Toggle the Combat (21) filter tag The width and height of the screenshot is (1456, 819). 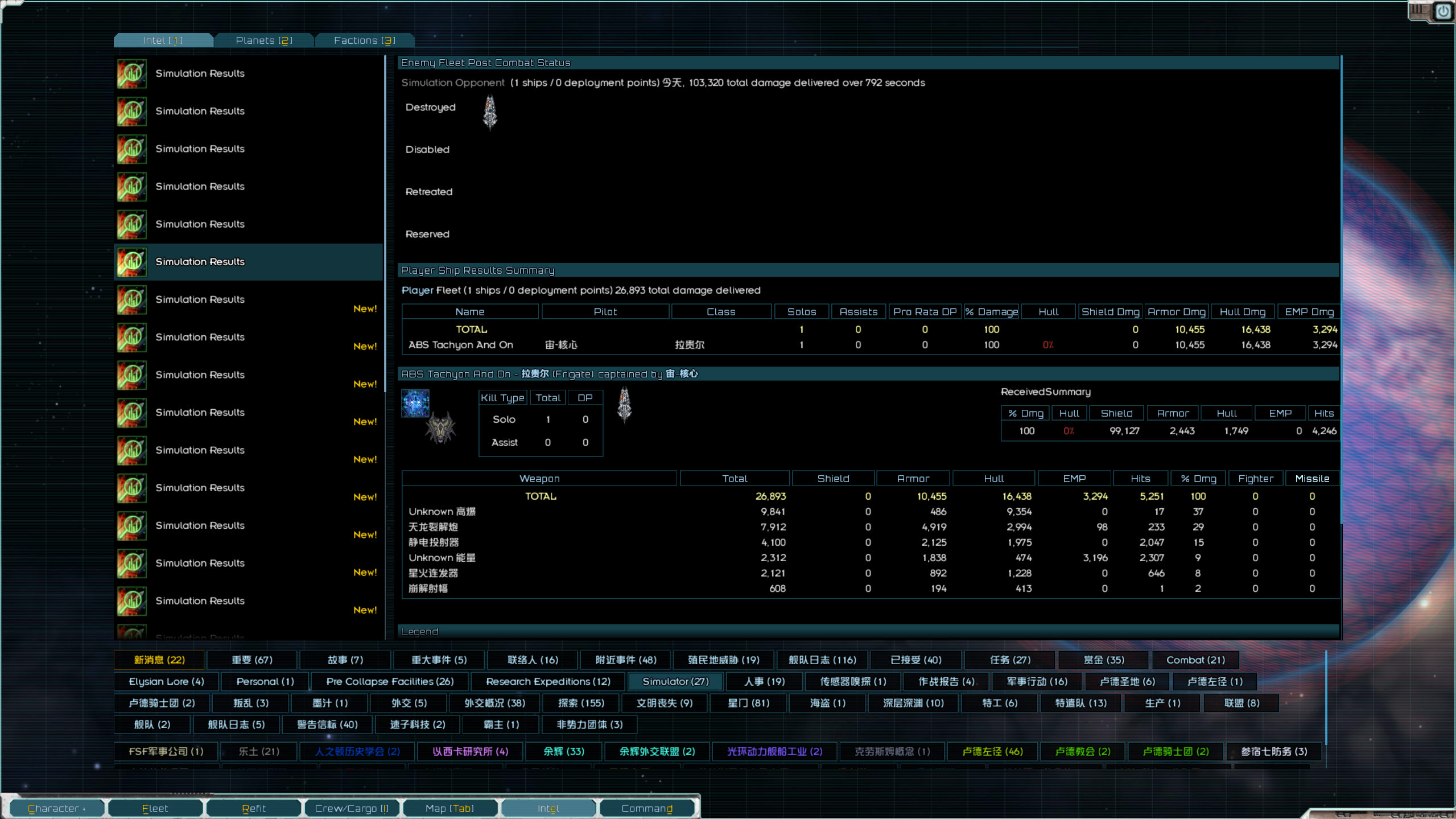click(x=1195, y=660)
